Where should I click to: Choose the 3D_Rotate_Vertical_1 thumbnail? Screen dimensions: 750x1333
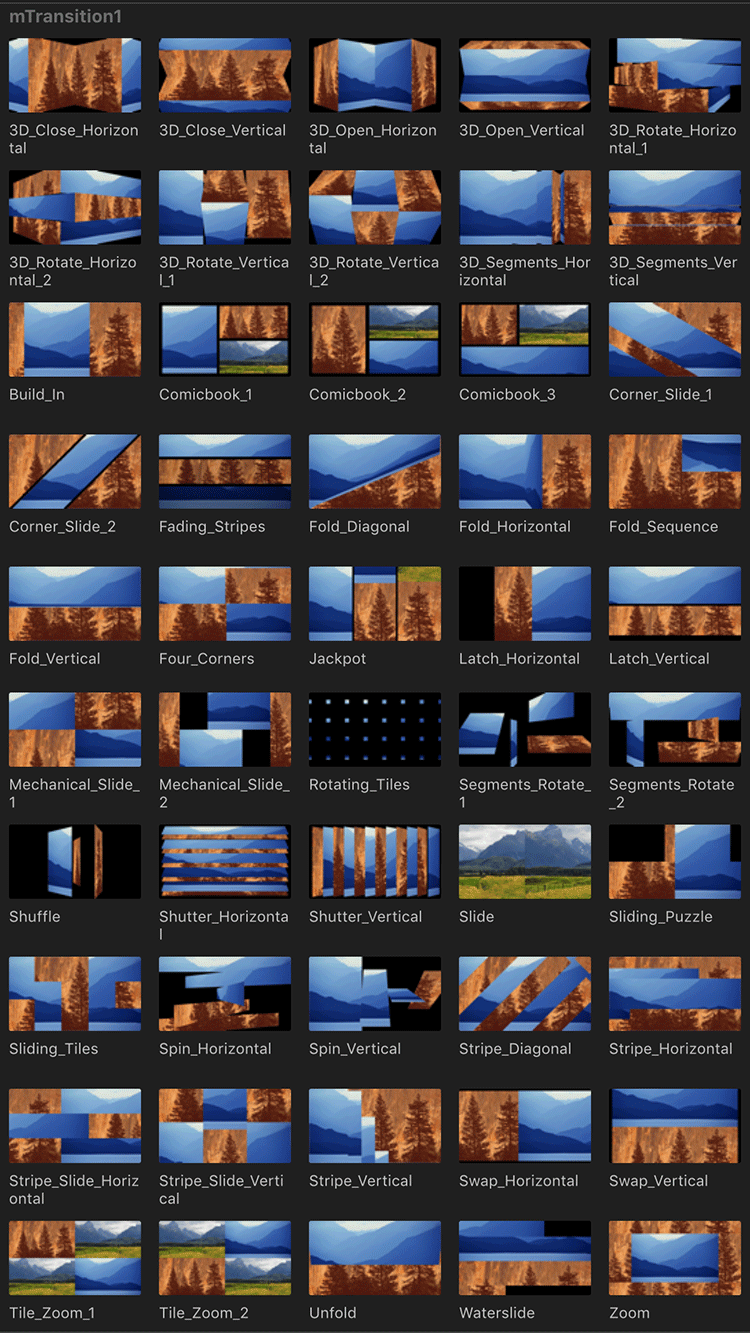pyautogui.click(x=225, y=207)
